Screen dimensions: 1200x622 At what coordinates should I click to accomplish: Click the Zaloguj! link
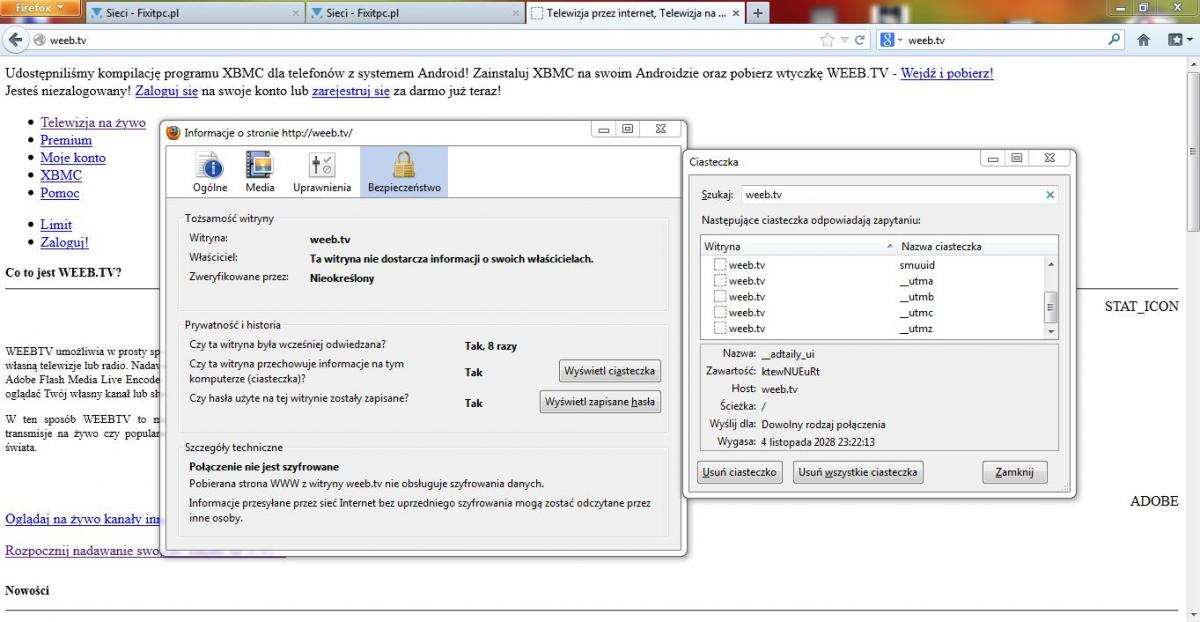click(x=65, y=243)
